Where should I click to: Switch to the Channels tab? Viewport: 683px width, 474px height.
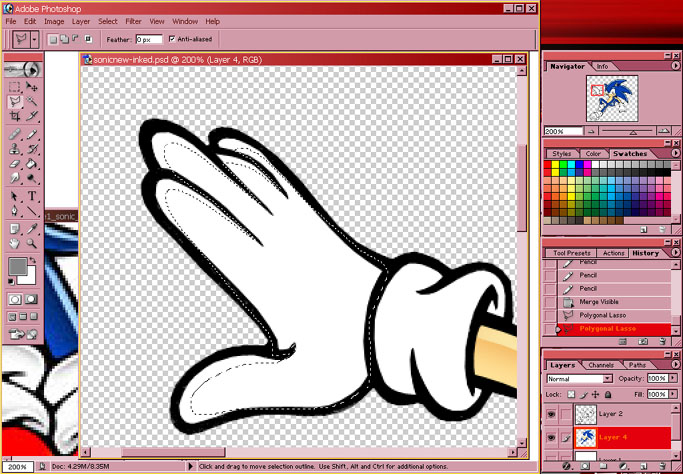point(601,365)
